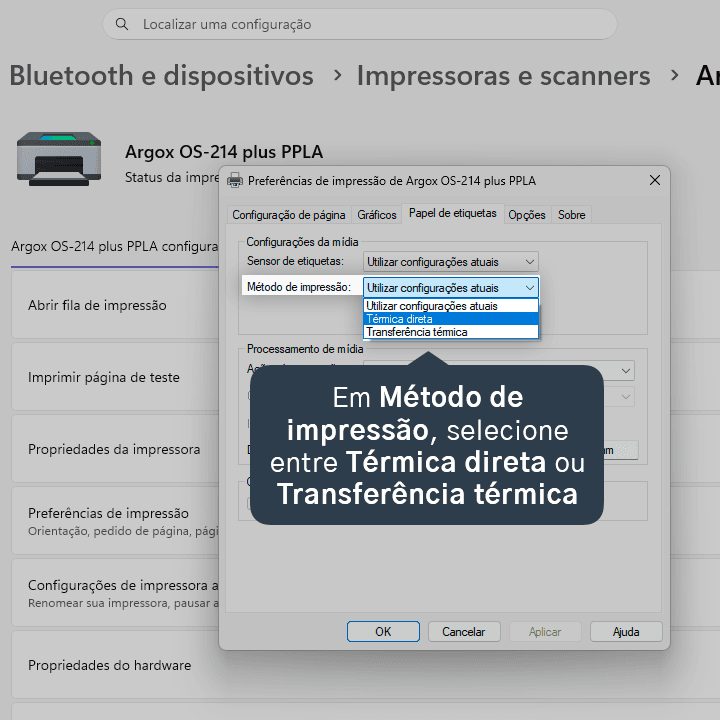Viewport: 720px width, 720px height.
Task: Click the Aplicar button
Action: coord(545,632)
